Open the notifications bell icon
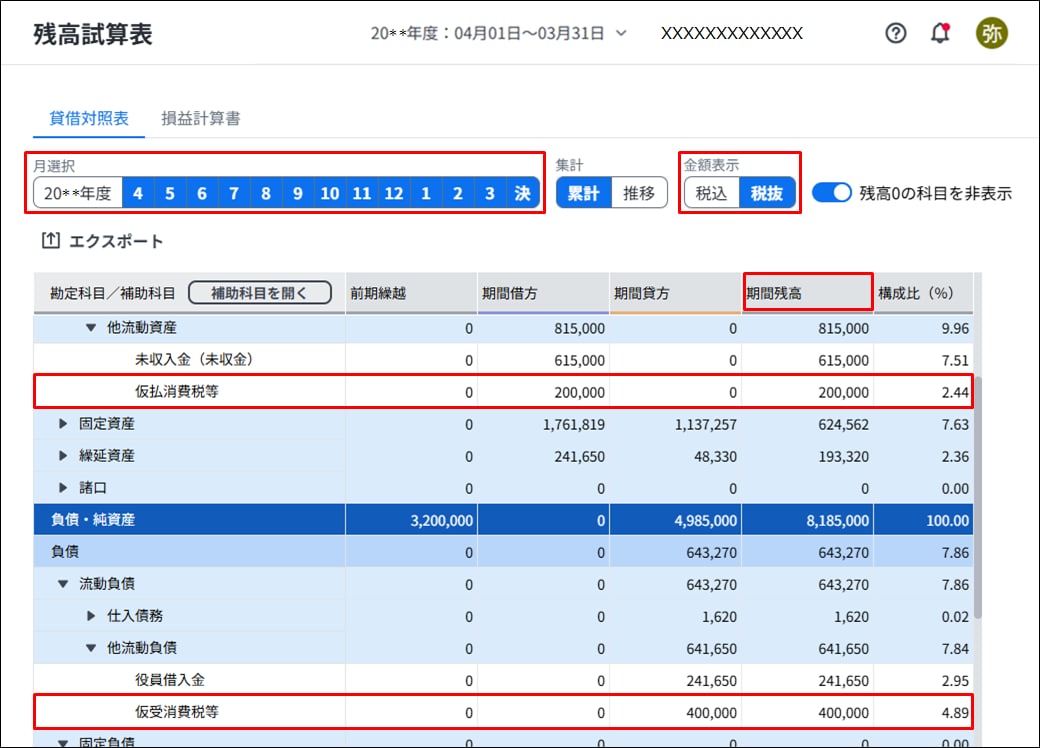 [940, 33]
